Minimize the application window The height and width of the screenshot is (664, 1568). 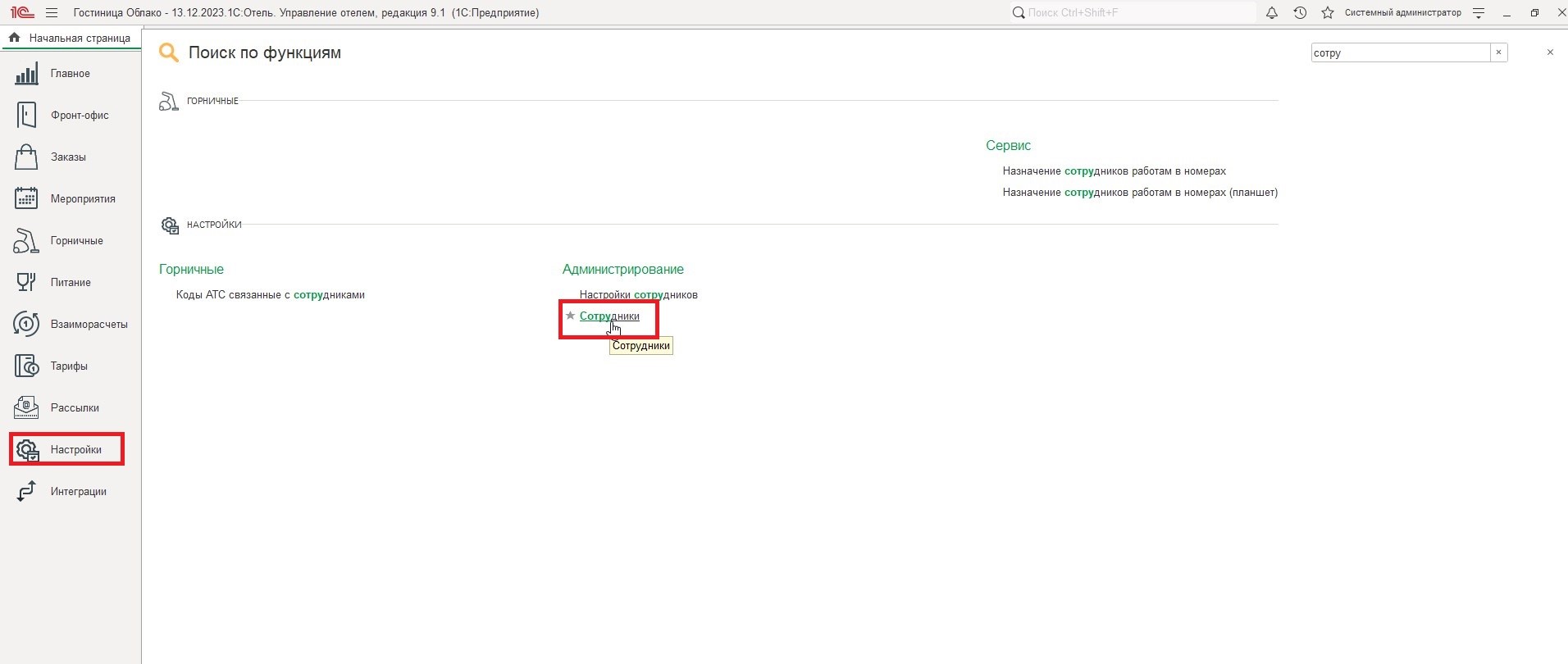pyautogui.click(x=1506, y=13)
